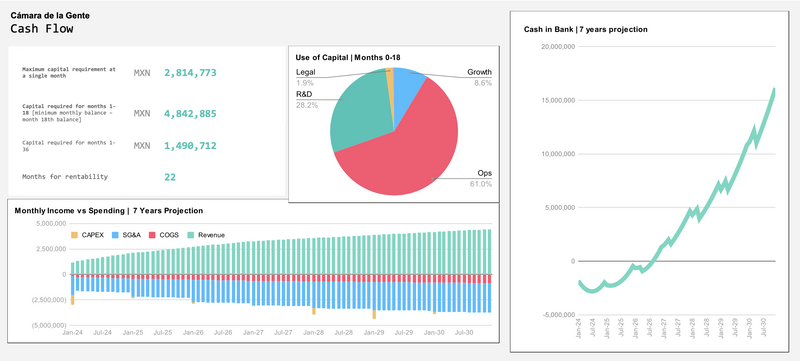Click the 'CAPEX' legend label
800x361 pixels.
click(93, 235)
